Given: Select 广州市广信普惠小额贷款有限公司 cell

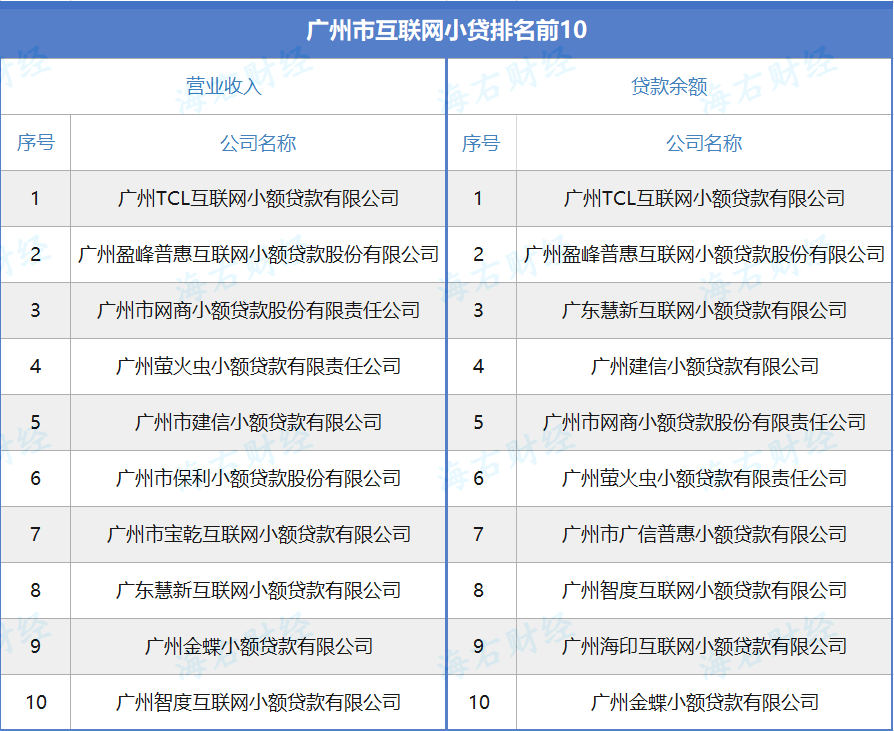Looking at the screenshot, I should pyautogui.click(x=704, y=534).
